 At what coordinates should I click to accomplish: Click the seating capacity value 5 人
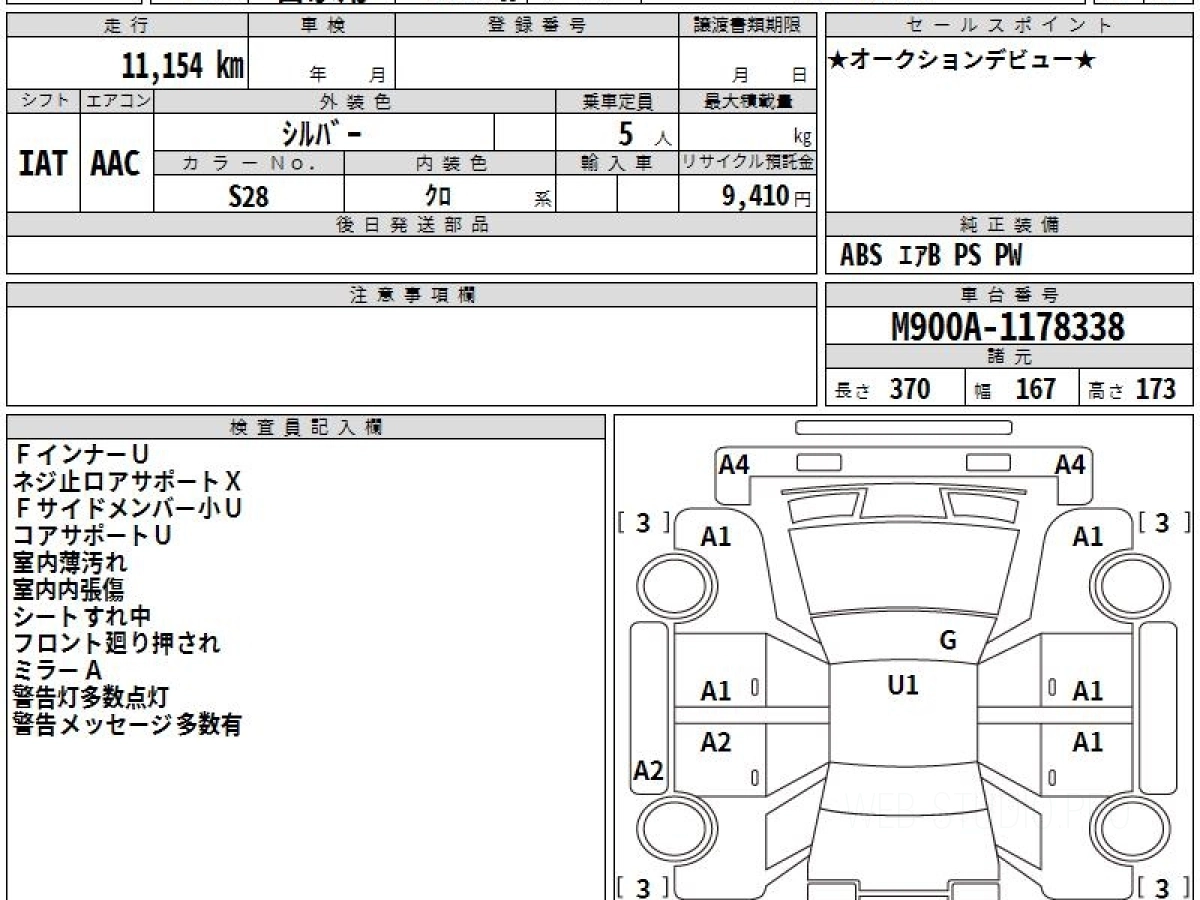pyautogui.click(x=644, y=133)
